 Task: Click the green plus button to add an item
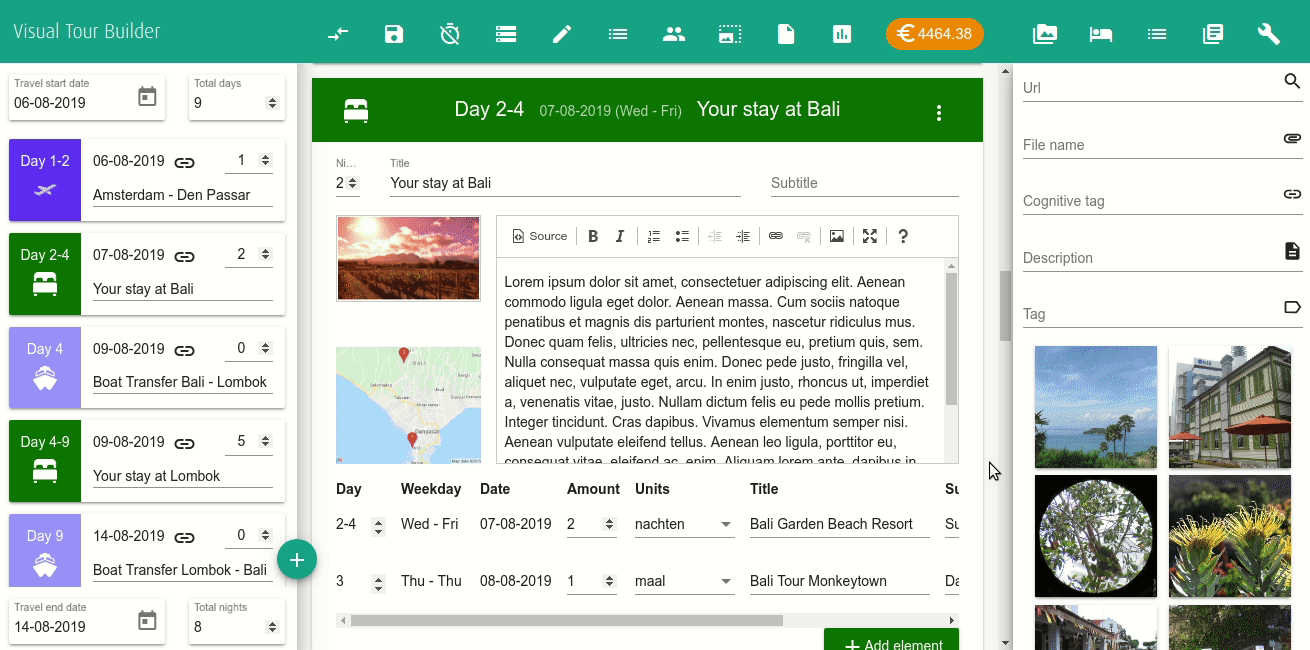[297, 559]
